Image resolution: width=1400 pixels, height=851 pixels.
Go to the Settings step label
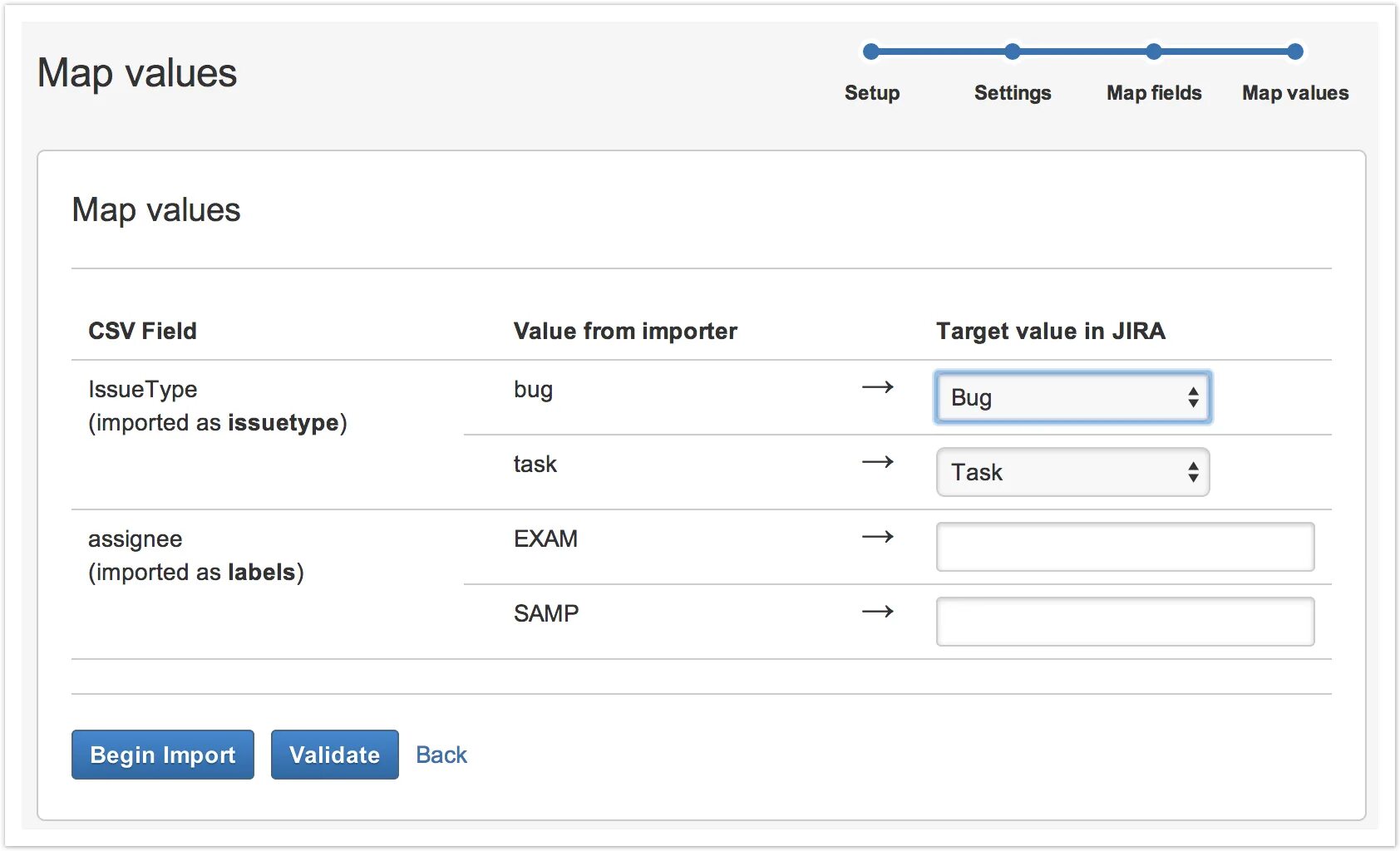1012,93
